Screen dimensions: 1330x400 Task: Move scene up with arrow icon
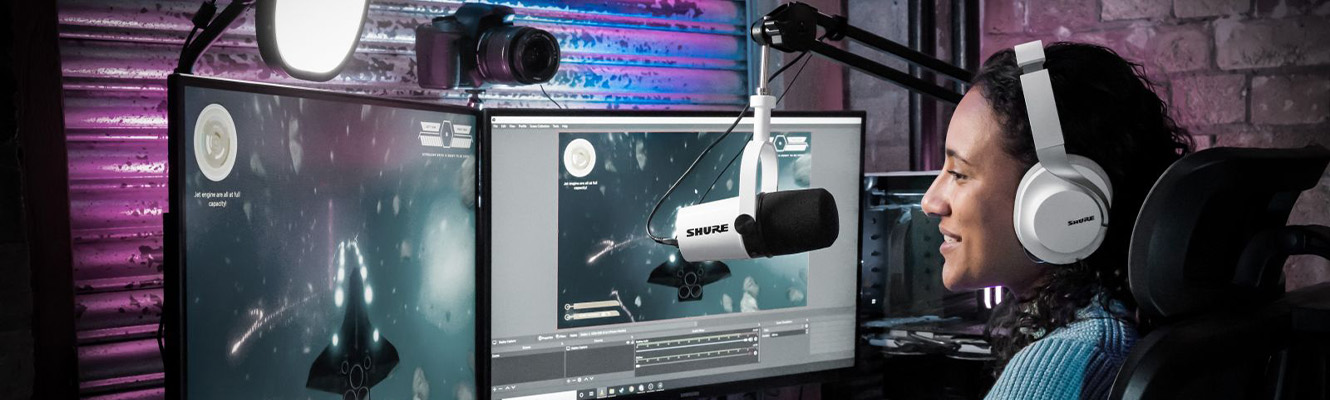[x=507, y=388]
